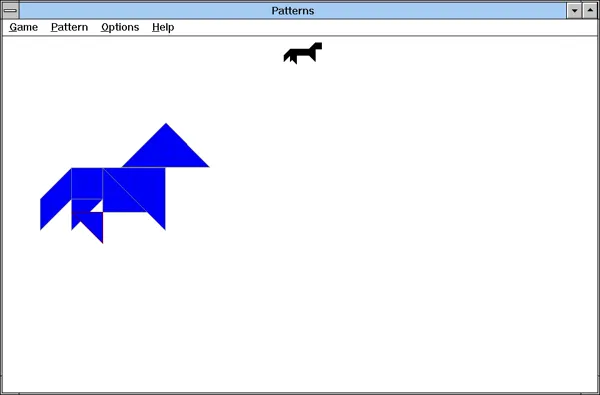Image resolution: width=600 pixels, height=395 pixels.
Task: Select the black horse target silhouette
Action: click(302, 53)
